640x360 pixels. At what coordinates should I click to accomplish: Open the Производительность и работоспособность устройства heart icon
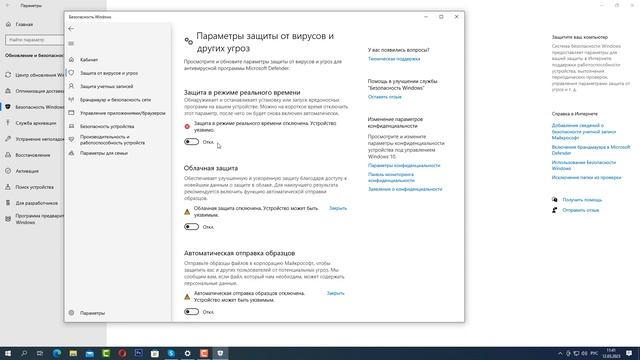pyautogui.click(x=71, y=140)
